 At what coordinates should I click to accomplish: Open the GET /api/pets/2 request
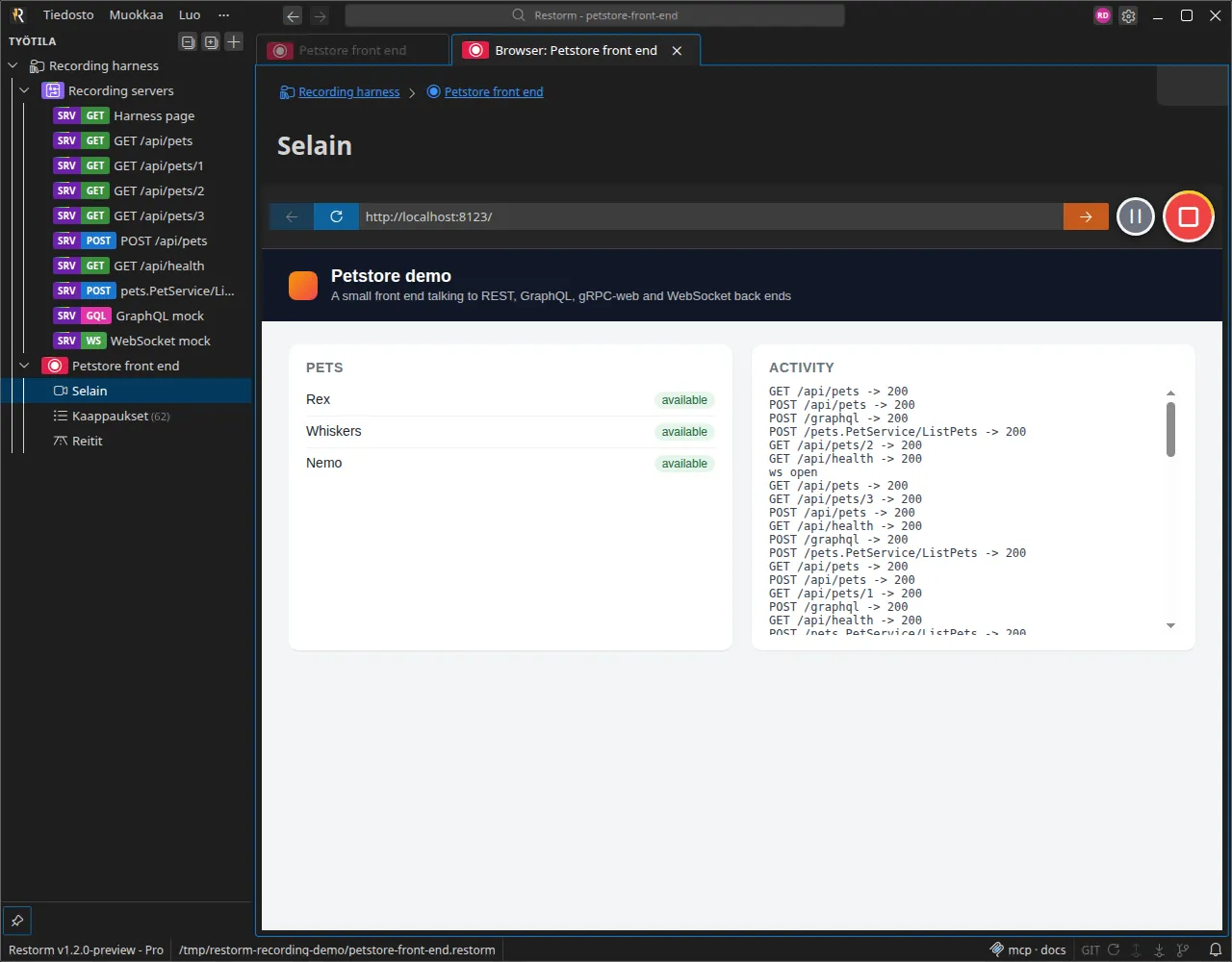point(126,190)
